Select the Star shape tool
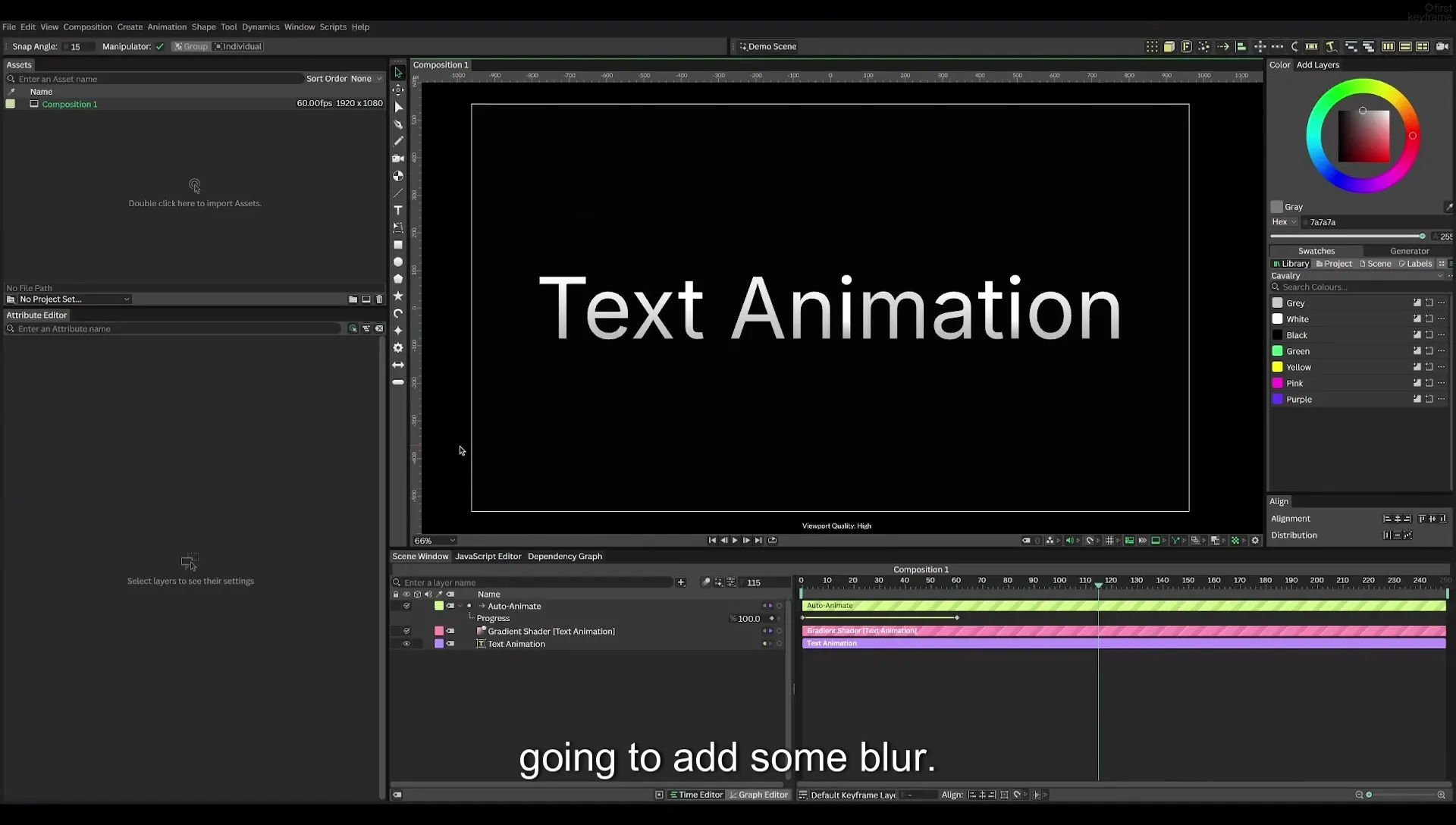 (x=397, y=296)
